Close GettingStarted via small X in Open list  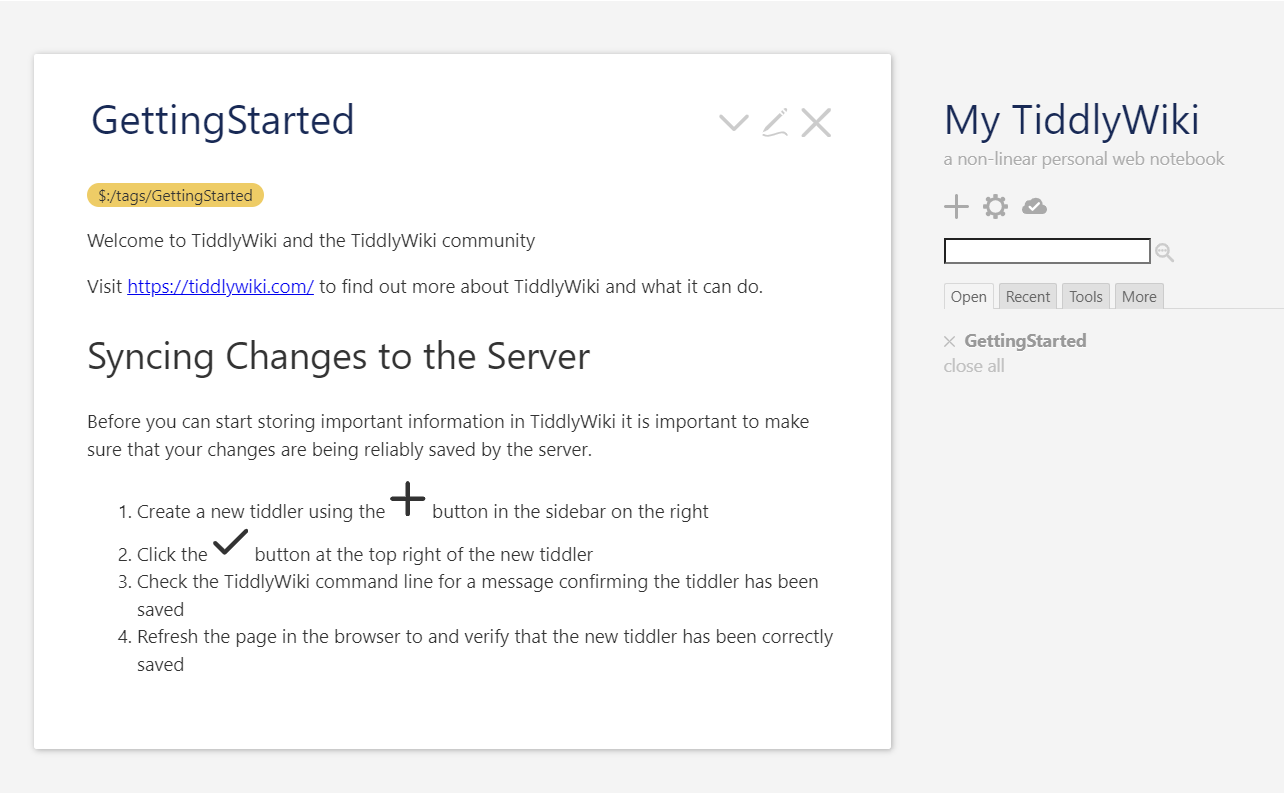(x=950, y=342)
